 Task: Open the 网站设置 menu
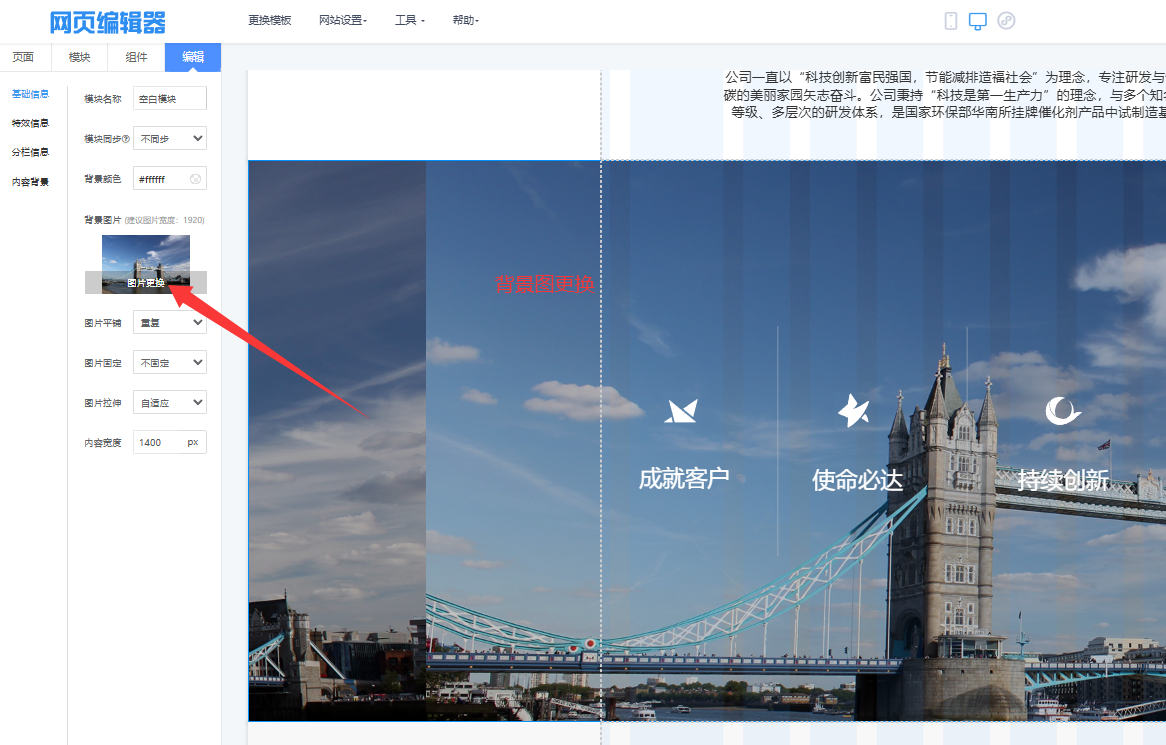(343, 20)
